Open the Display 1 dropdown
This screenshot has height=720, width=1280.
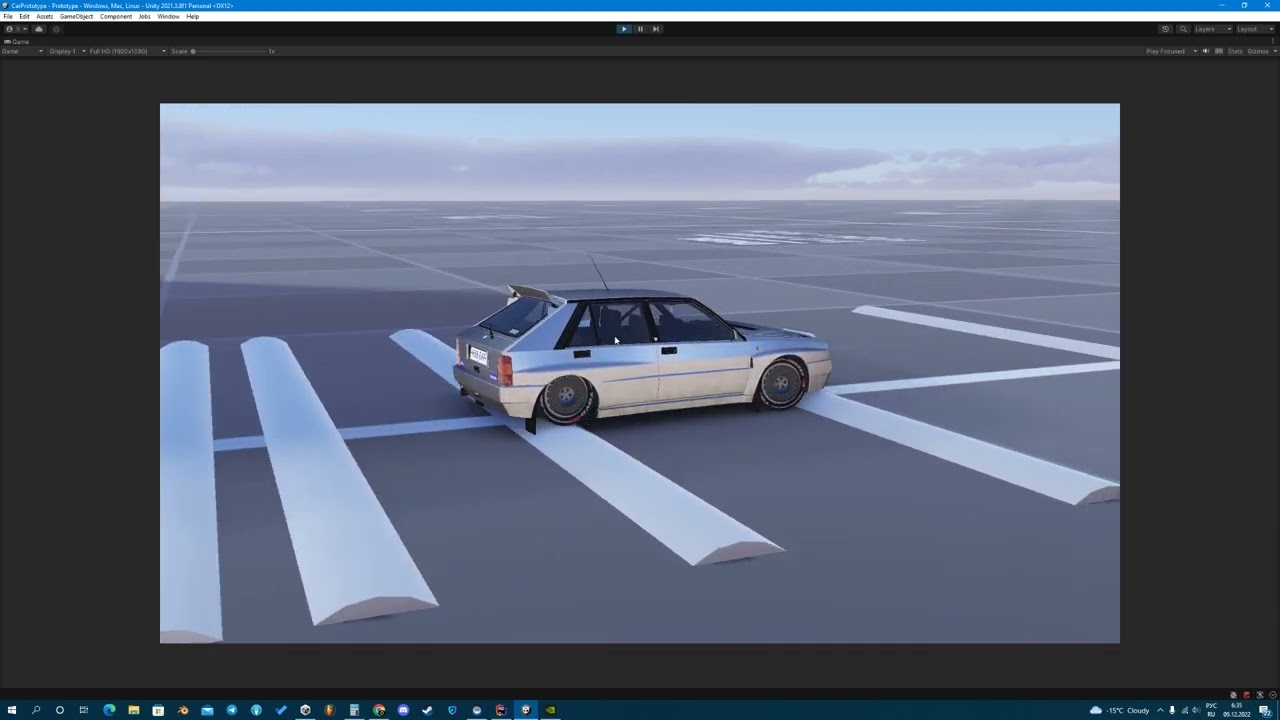pyautogui.click(x=67, y=51)
